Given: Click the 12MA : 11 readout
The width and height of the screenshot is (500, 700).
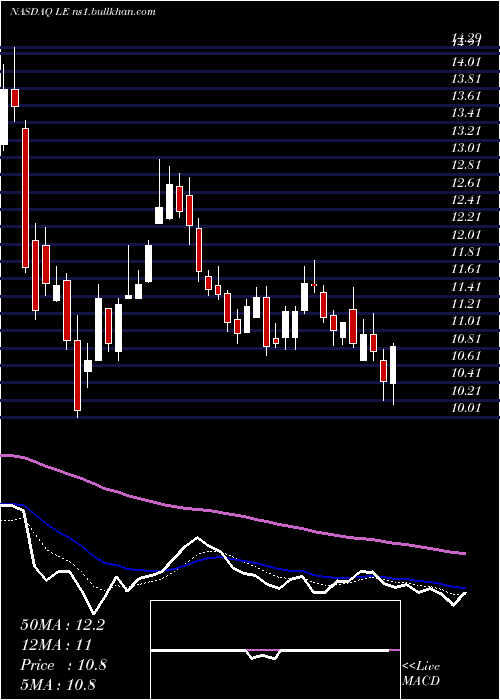Looking at the screenshot, I should coord(56,645).
